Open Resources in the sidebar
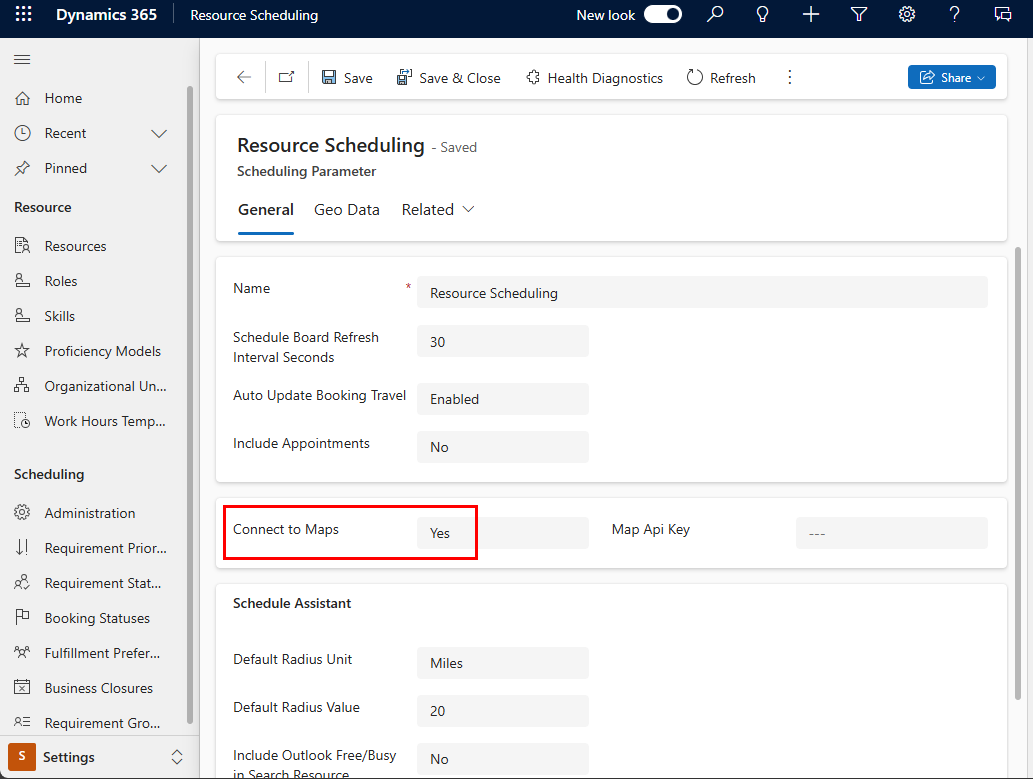Viewport: 1033px width, 779px height. [75, 246]
